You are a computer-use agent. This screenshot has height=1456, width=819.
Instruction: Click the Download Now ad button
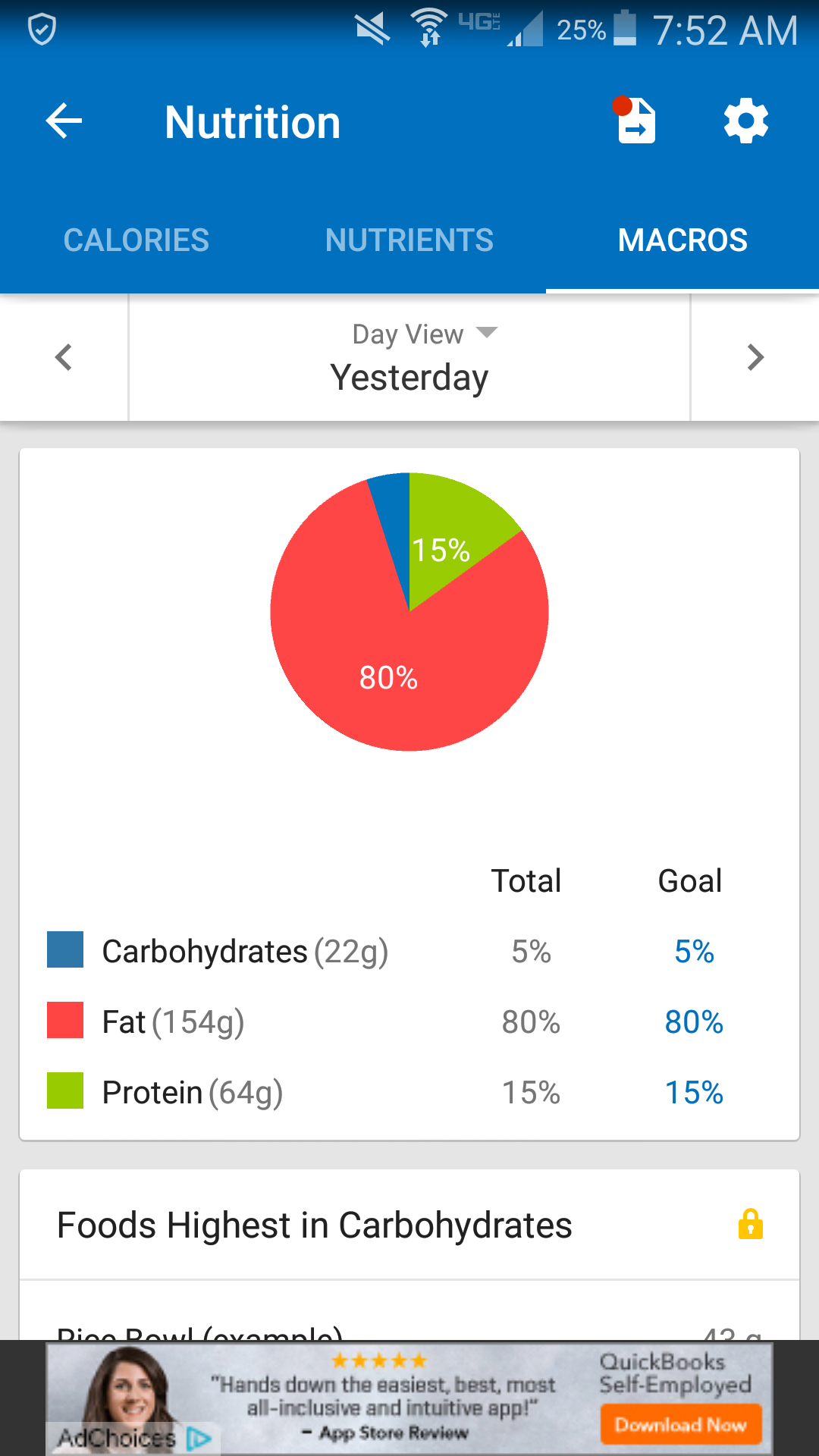pos(680,1425)
